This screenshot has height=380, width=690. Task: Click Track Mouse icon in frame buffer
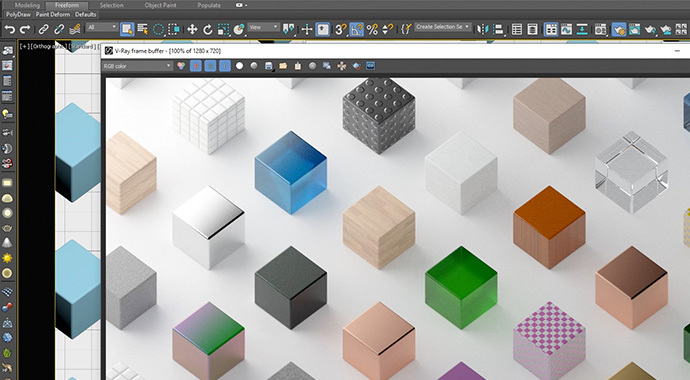[x=341, y=66]
